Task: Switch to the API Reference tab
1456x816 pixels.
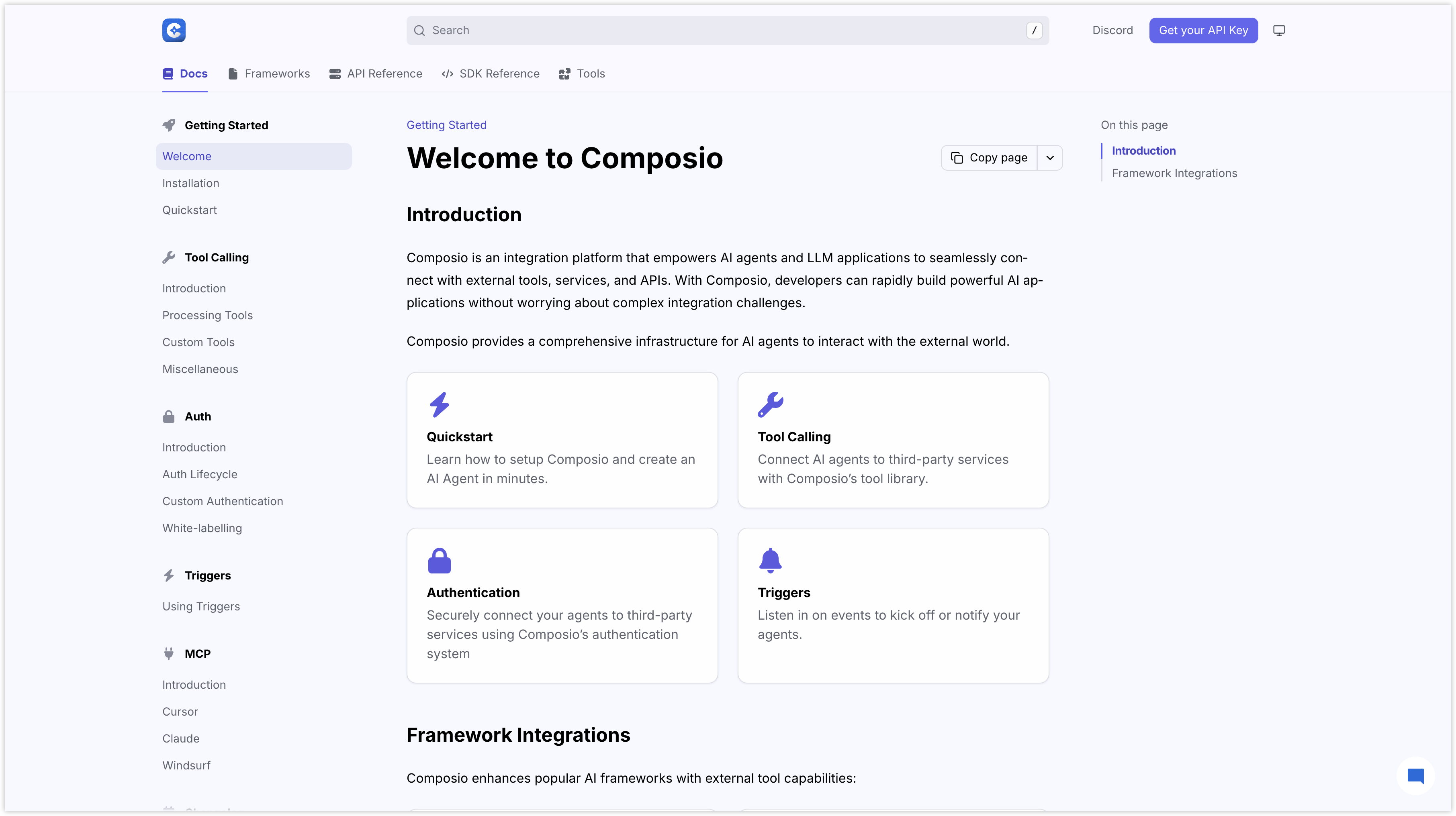Action: pyautogui.click(x=376, y=74)
